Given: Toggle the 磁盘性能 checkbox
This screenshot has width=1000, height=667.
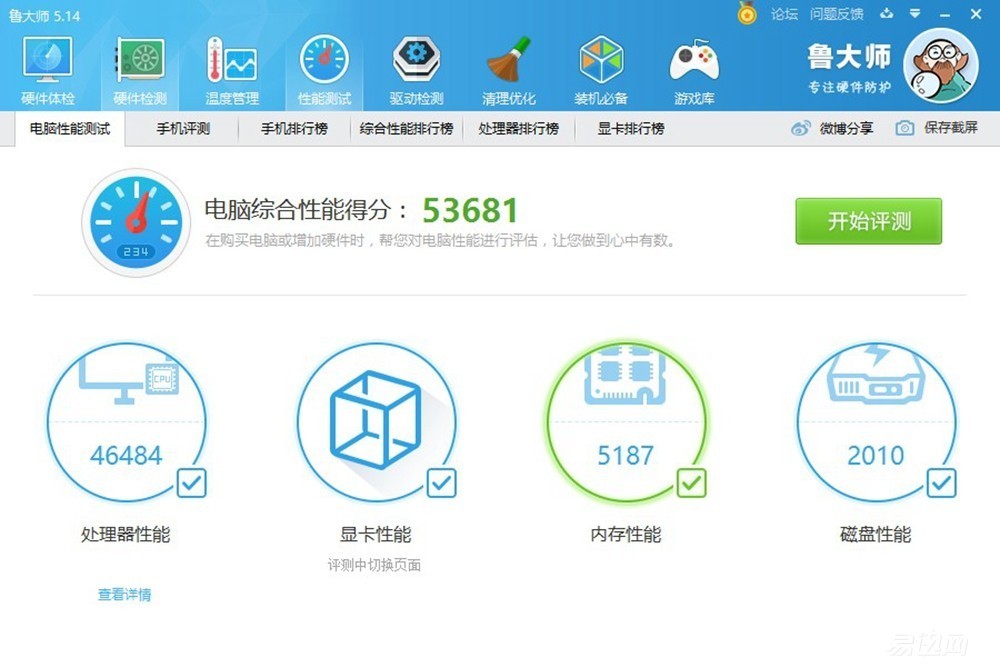Looking at the screenshot, I should pos(941,483).
